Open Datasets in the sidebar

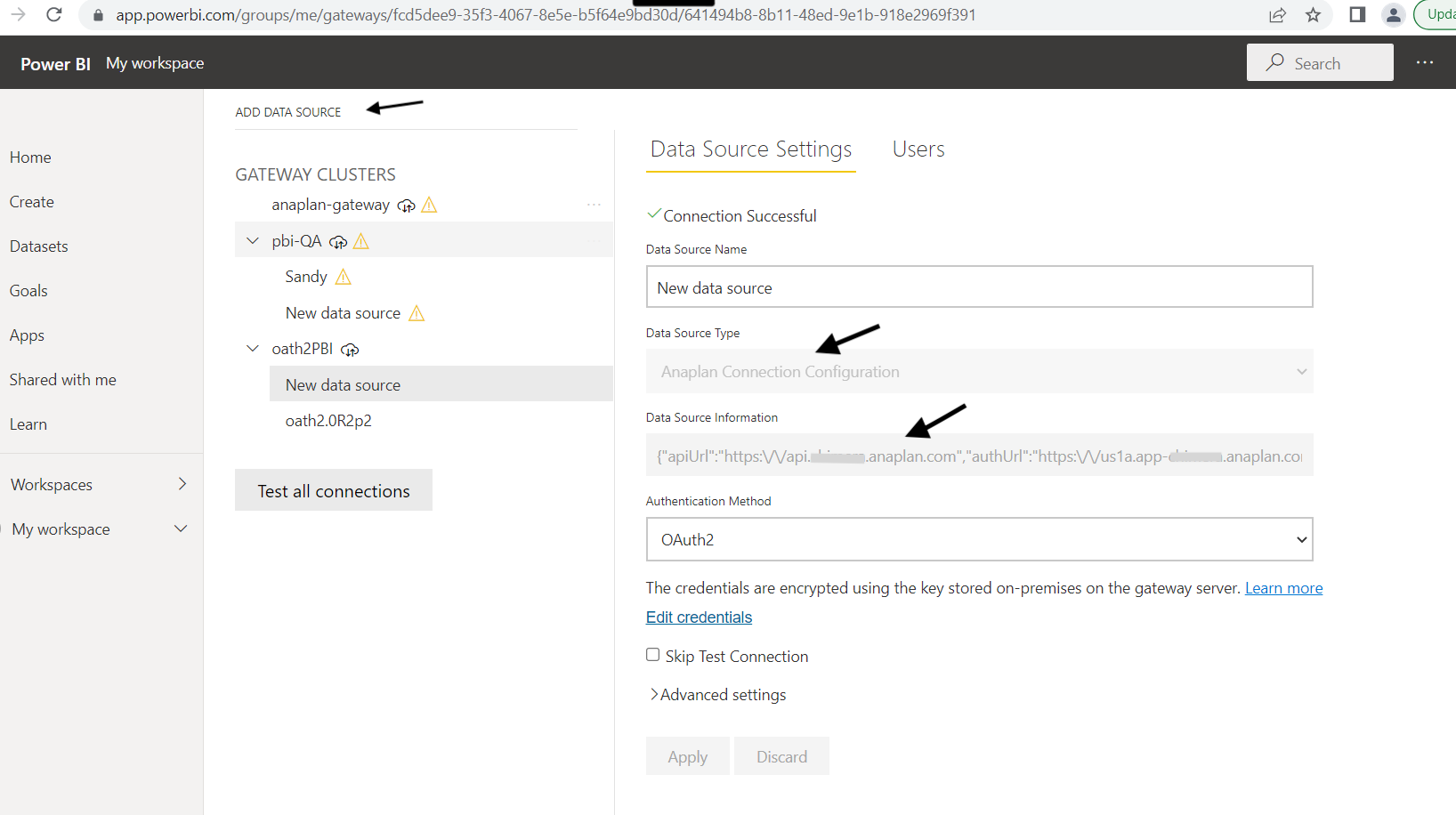point(39,246)
